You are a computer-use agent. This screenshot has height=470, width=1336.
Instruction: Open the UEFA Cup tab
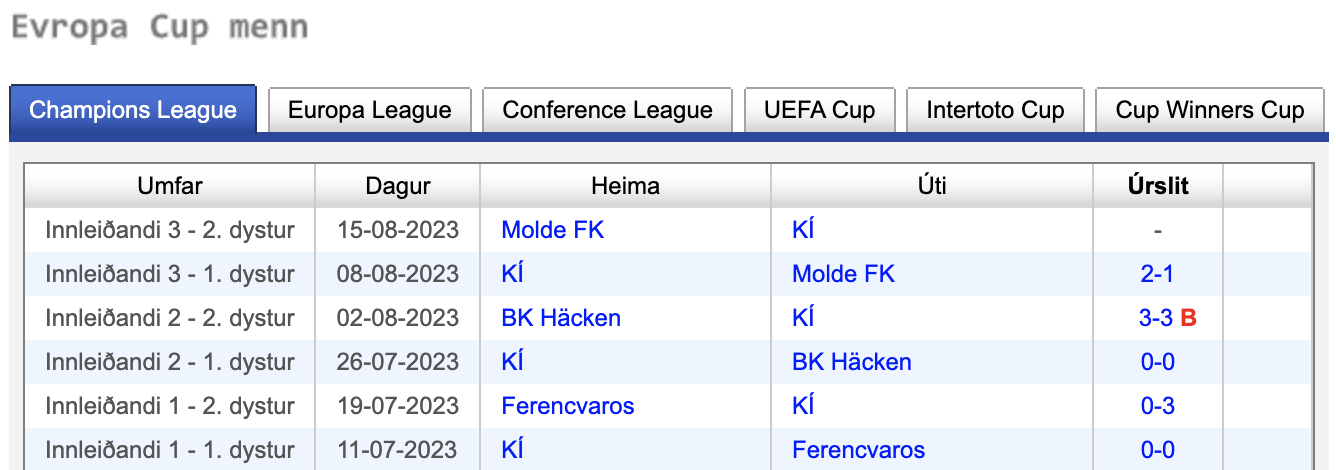pyautogui.click(x=820, y=110)
